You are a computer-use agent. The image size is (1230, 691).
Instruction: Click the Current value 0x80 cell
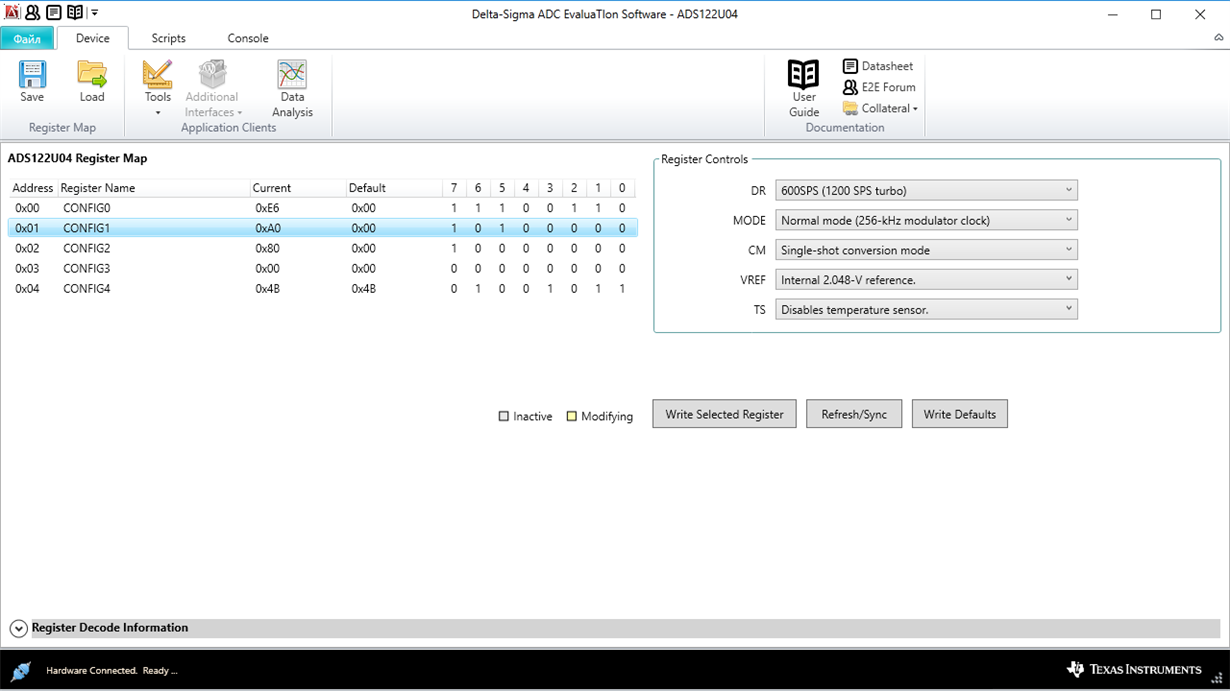click(x=267, y=248)
